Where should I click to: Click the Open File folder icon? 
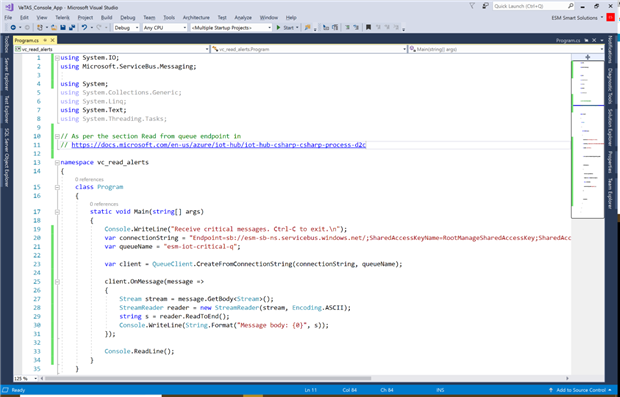pyautogui.click(x=54, y=28)
